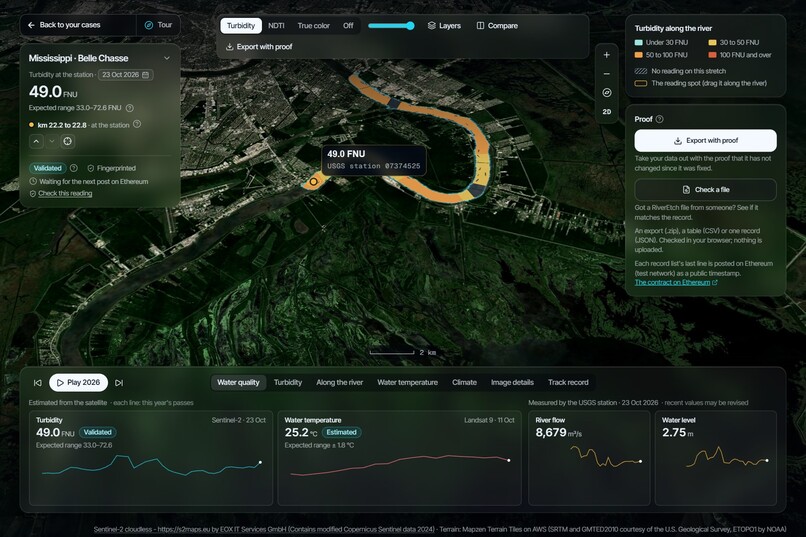The image size is (806, 537).
Task: Skip to next satellite pass
Action: [x=119, y=383]
